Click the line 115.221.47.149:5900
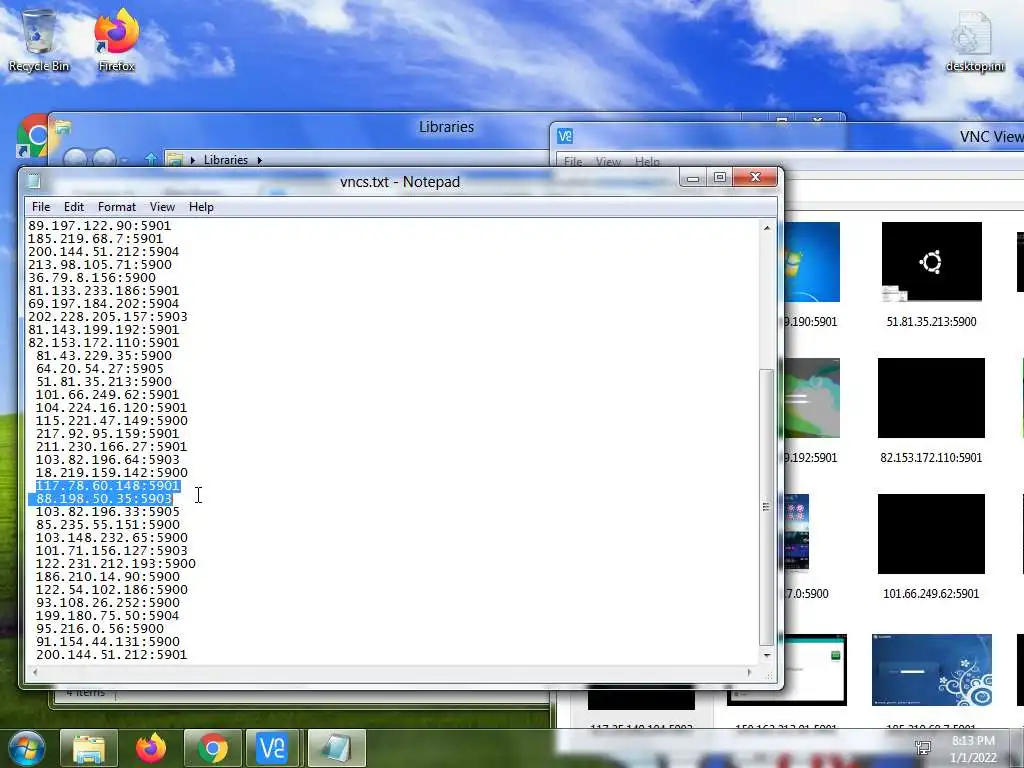The height and width of the screenshot is (768, 1024). pyautogui.click(x=112, y=421)
